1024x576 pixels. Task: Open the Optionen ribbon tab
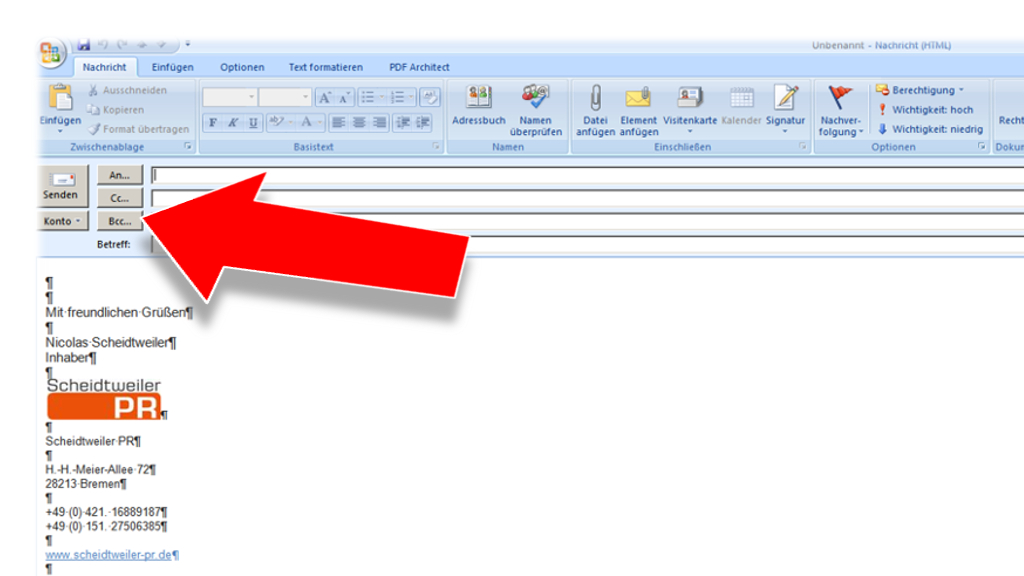point(242,67)
